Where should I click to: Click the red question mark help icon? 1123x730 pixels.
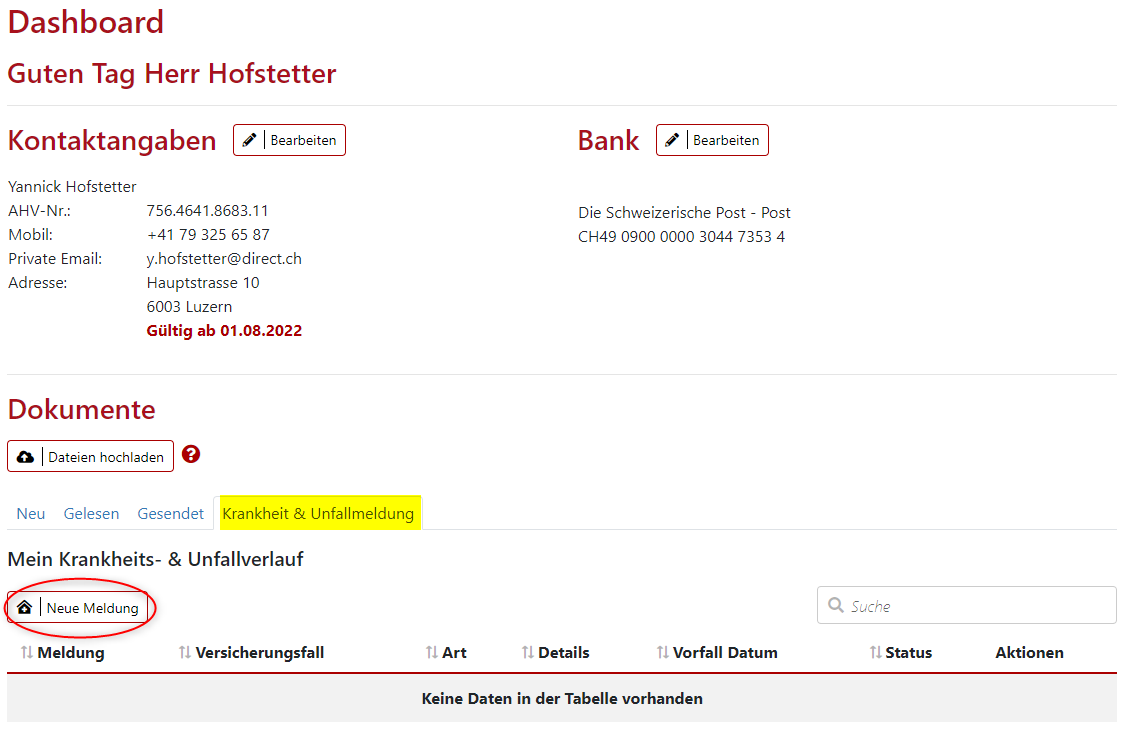[x=191, y=455]
